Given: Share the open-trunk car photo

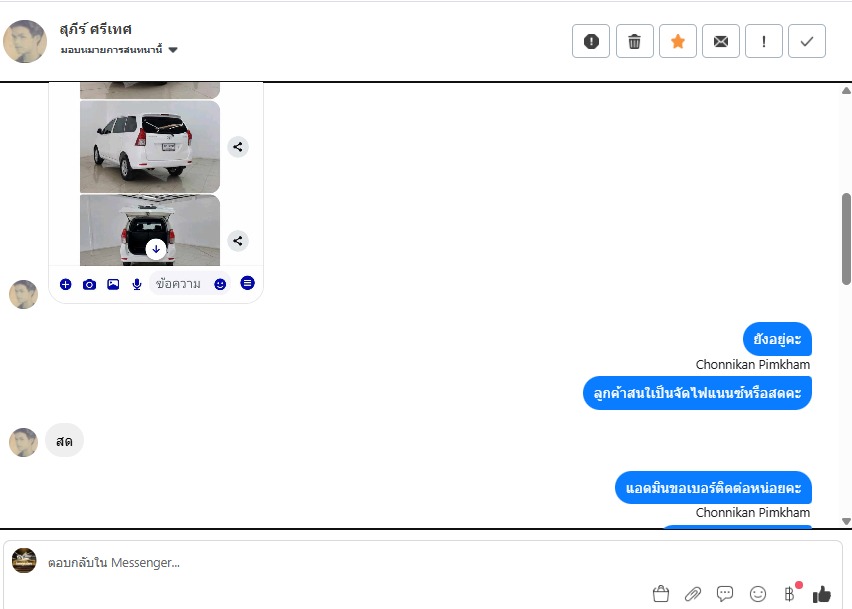Looking at the screenshot, I should point(238,241).
